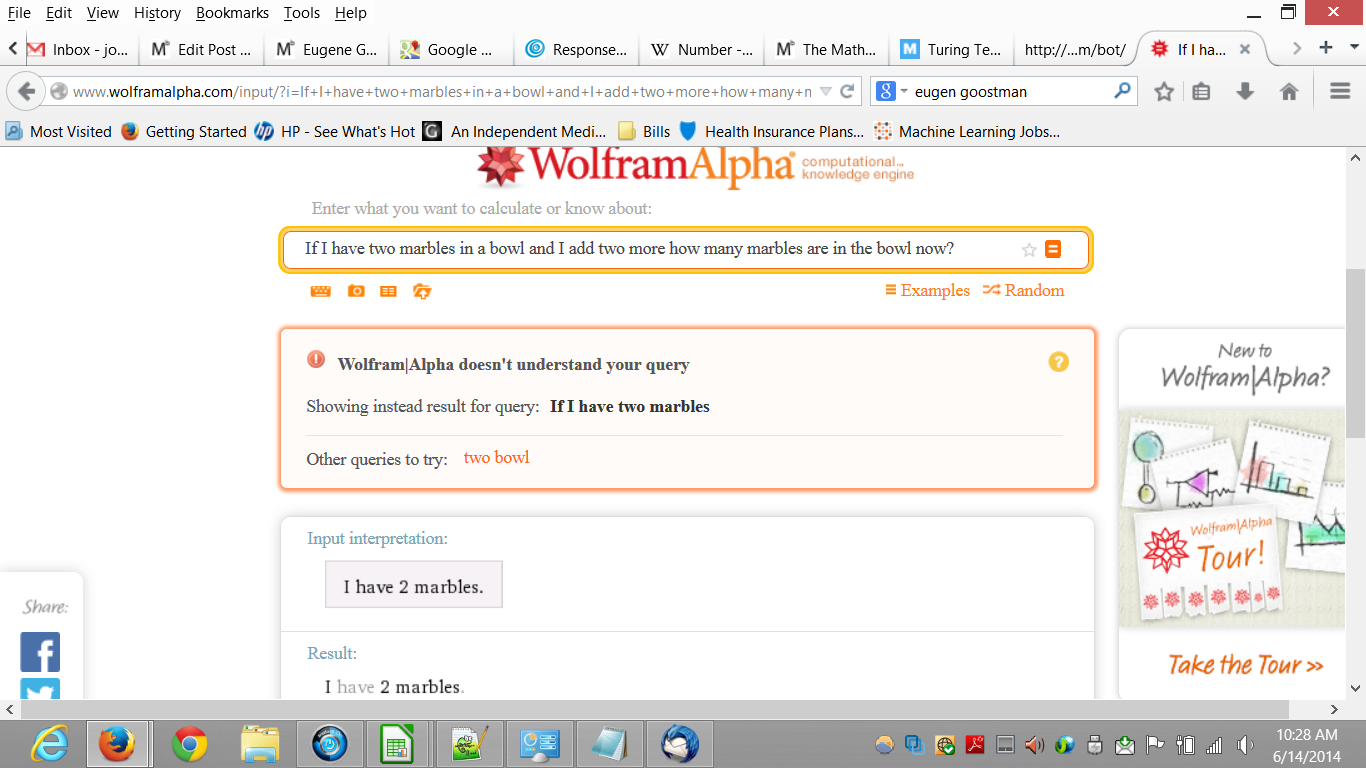Open the Edit menu
Viewport: 1366px width, 768px height.
coord(58,13)
